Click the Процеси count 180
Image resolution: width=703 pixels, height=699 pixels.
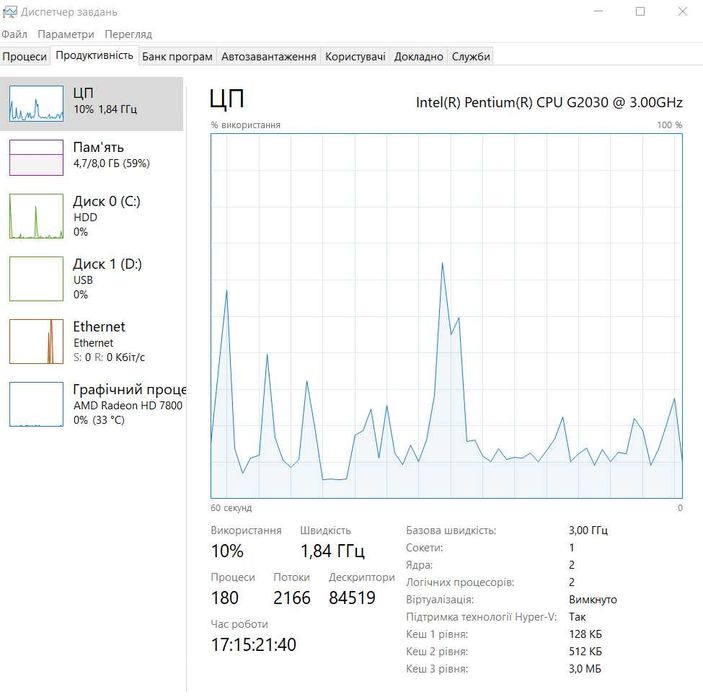pyautogui.click(x=225, y=598)
